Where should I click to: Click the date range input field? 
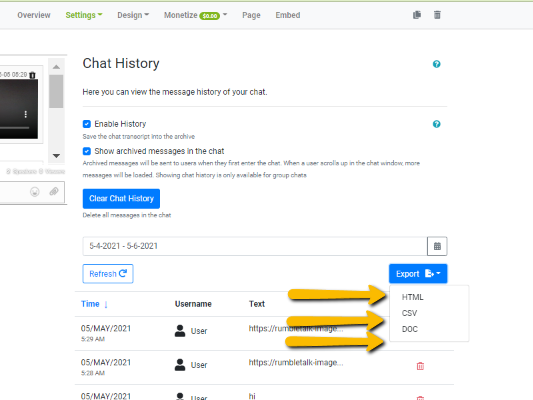255,246
